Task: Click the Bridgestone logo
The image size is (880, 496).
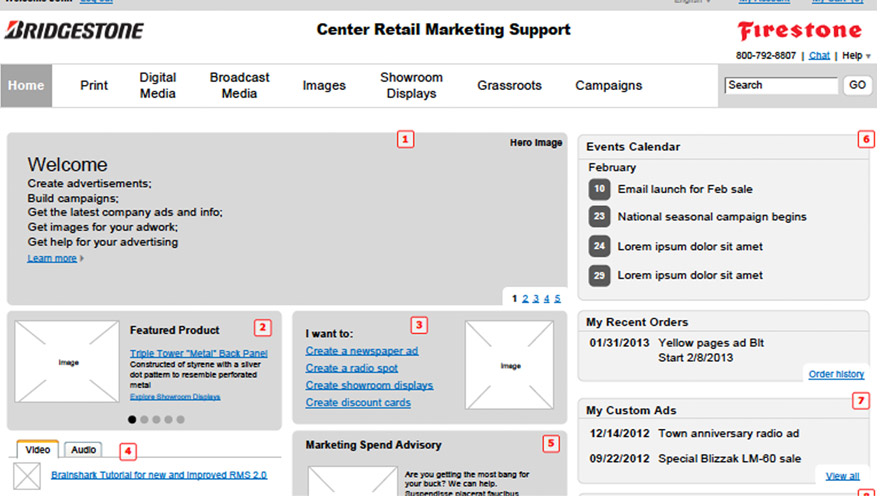Action: coord(74,30)
